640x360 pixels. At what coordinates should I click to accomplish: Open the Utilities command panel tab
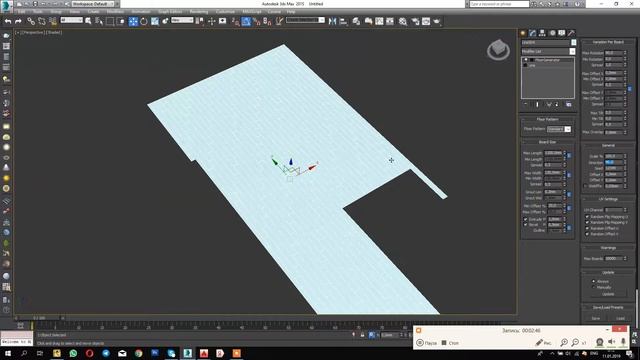point(571,33)
